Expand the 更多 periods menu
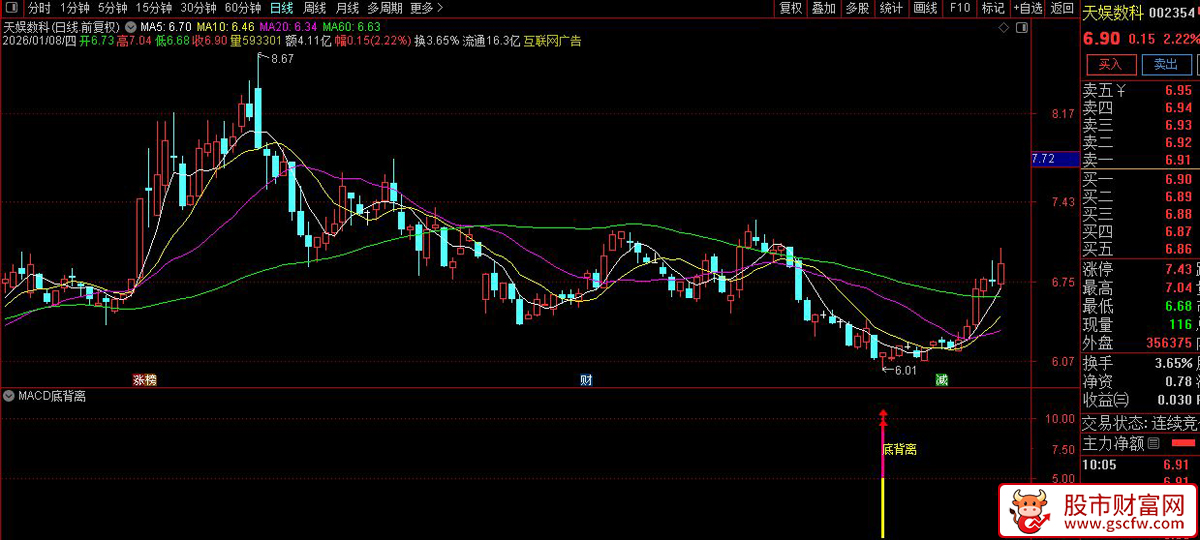The height and width of the screenshot is (540, 1200). [x=426, y=8]
